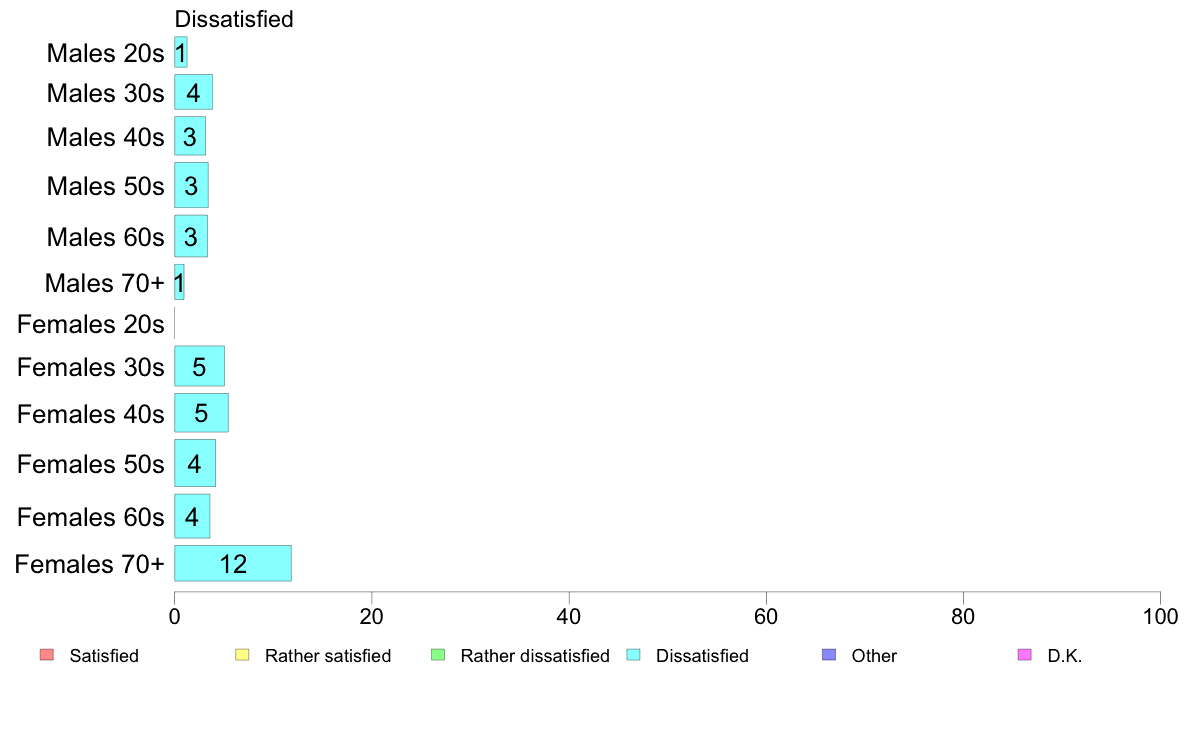Click the Rather dissatisfied legend text
The width and height of the screenshot is (1188, 736).
tap(535, 656)
